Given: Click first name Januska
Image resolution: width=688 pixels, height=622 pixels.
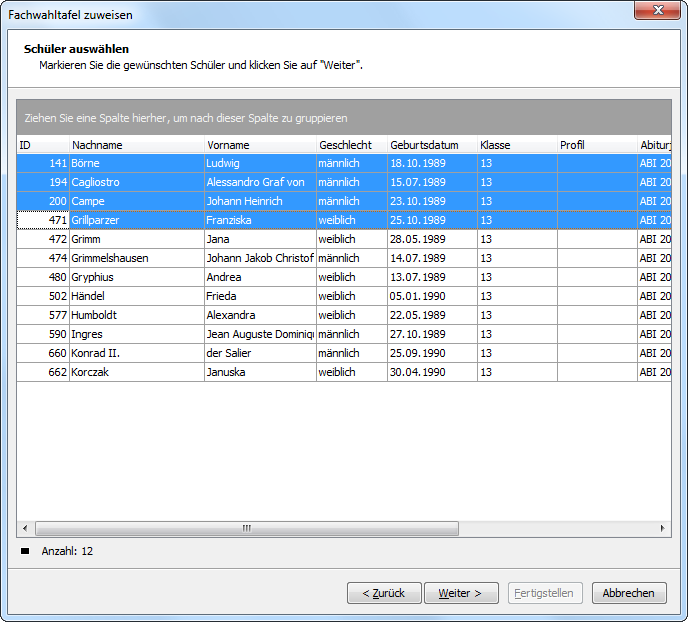Looking at the screenshot, I should tap(226, 372).
